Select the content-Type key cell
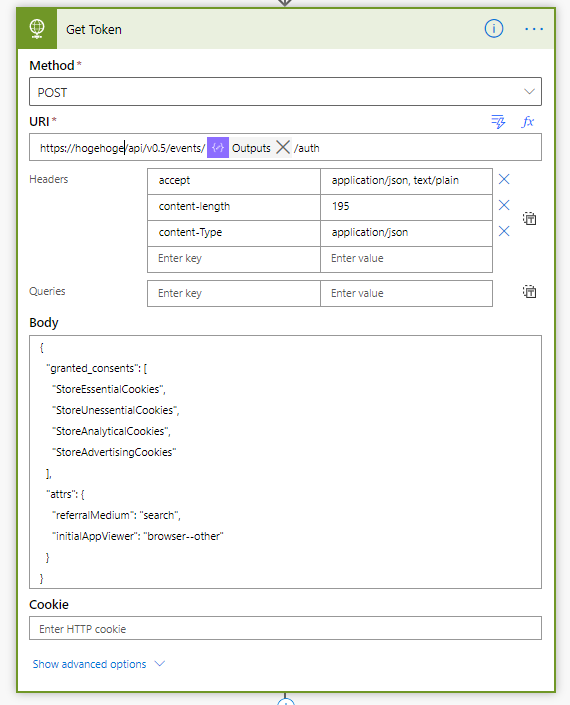570x705 pixels. coord(234,233)
